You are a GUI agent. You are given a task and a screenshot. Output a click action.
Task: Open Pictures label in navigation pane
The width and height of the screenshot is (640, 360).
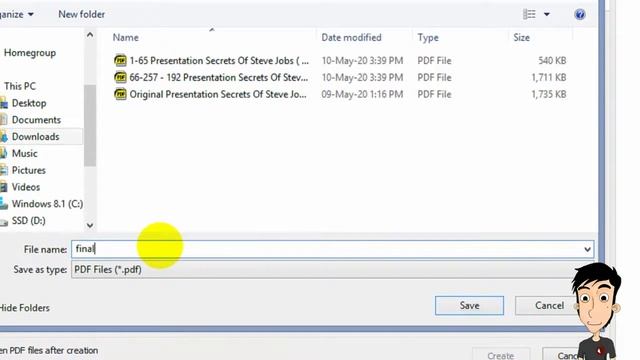(x=29, y=170)
